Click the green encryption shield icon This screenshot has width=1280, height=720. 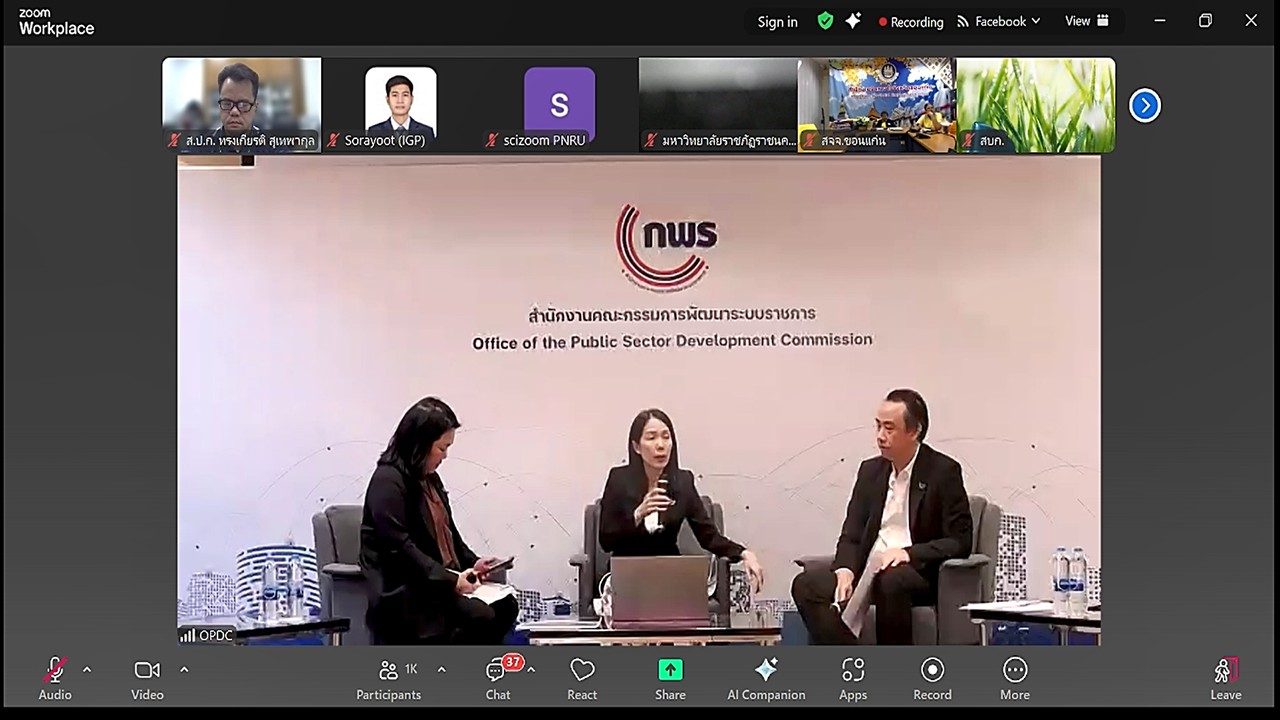tap(825, 21)
